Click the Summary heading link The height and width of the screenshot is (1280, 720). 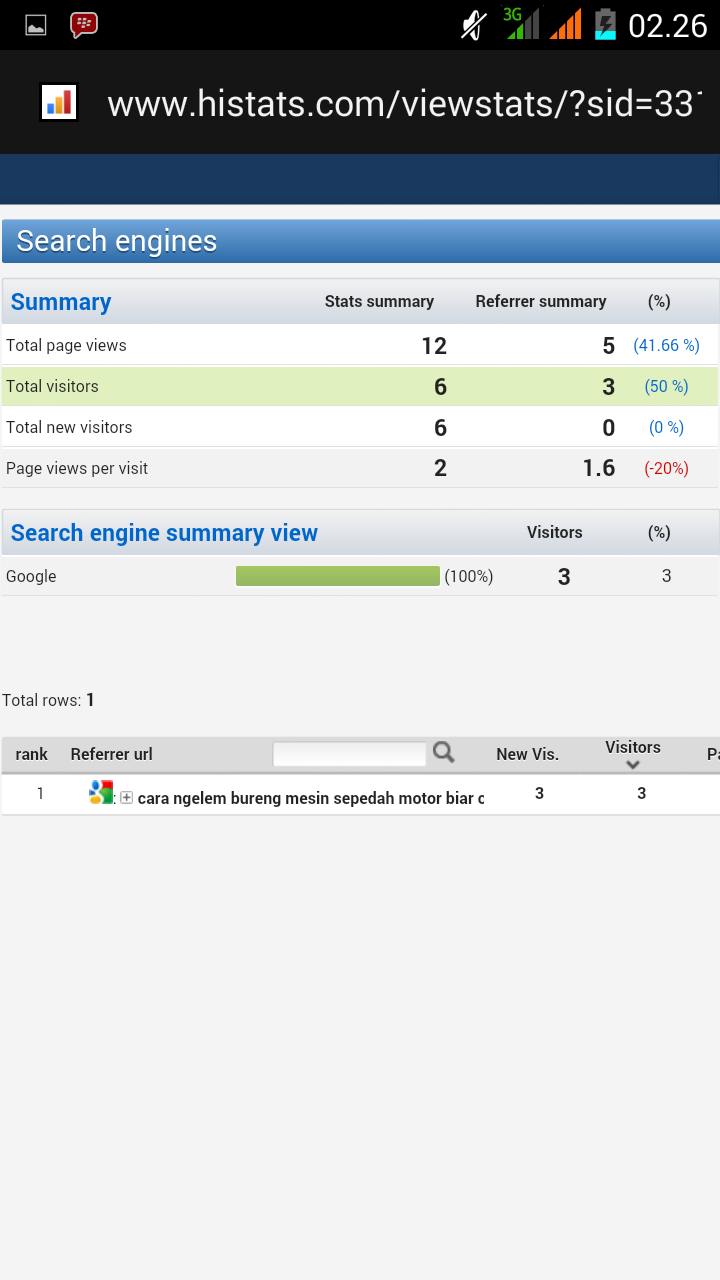point(61,302)
